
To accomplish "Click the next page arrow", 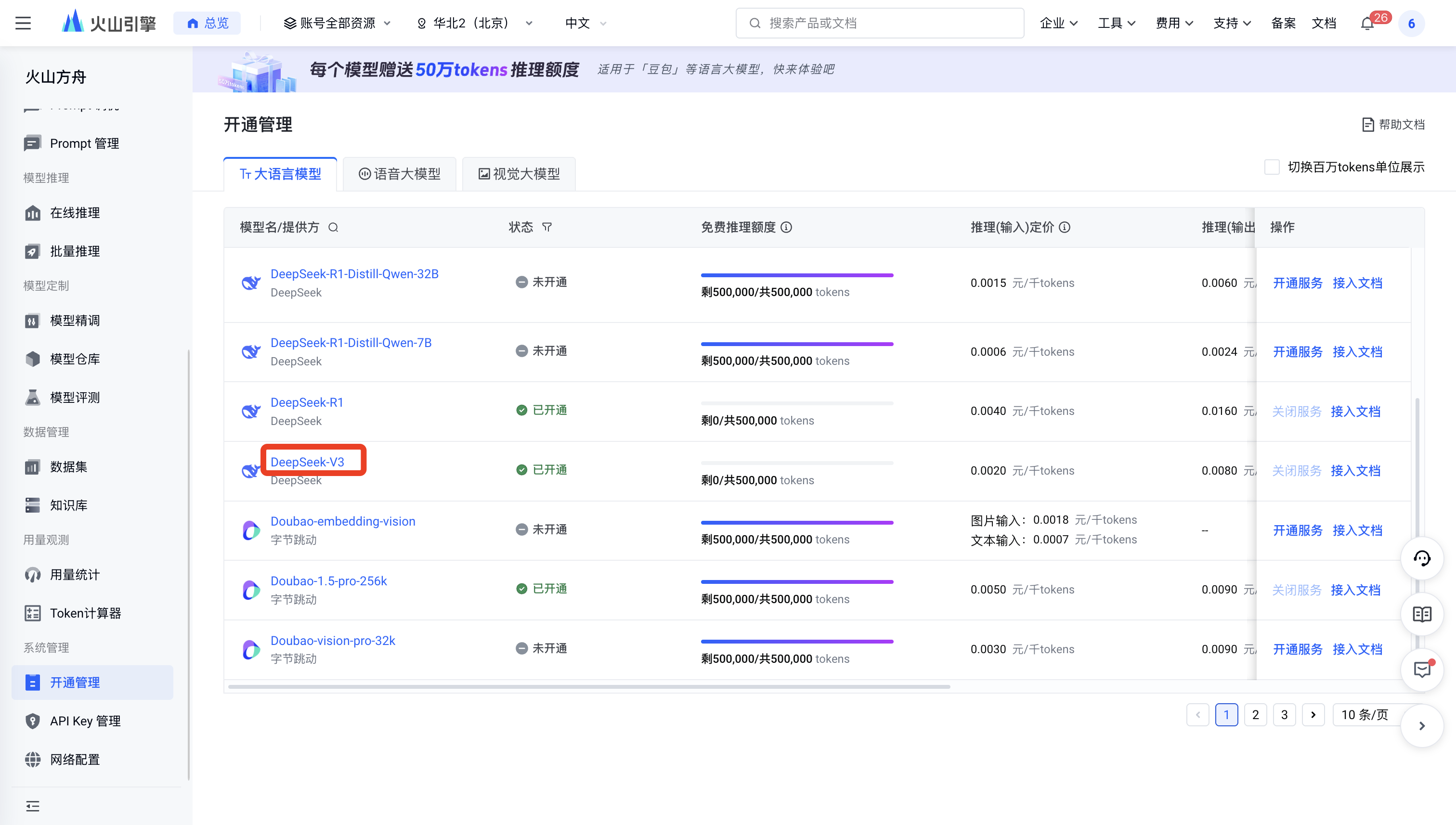I will [x=1313, y=714].
